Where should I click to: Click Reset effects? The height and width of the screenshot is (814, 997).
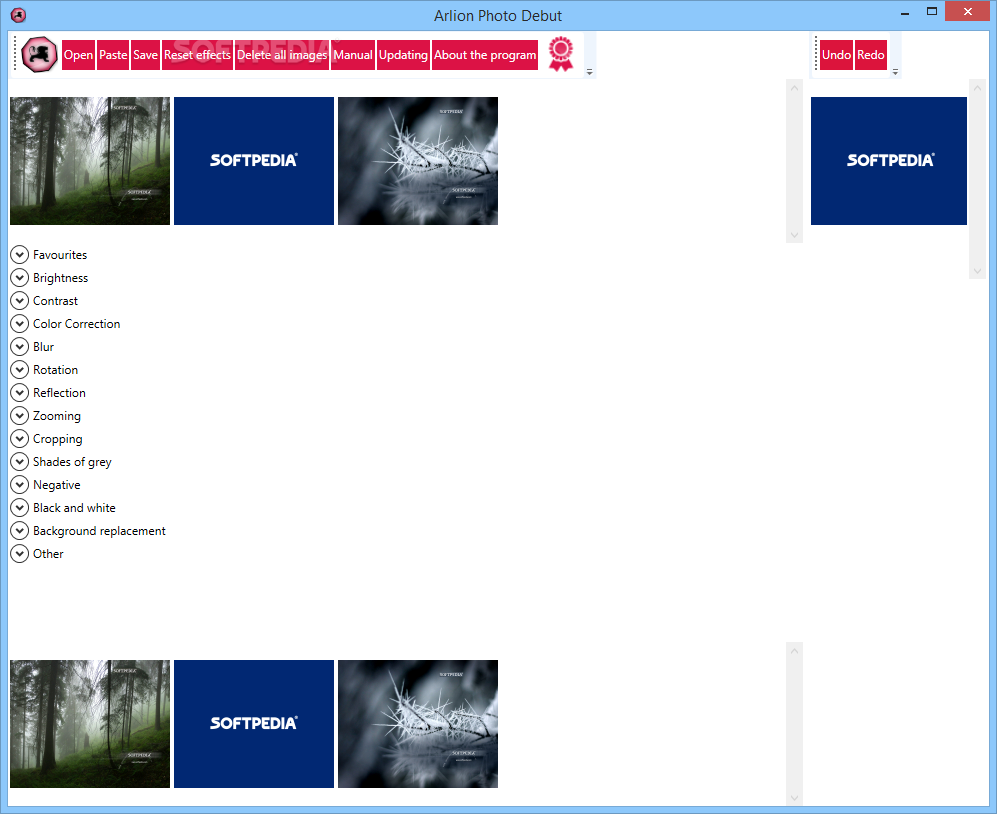(x=197, y=55)
